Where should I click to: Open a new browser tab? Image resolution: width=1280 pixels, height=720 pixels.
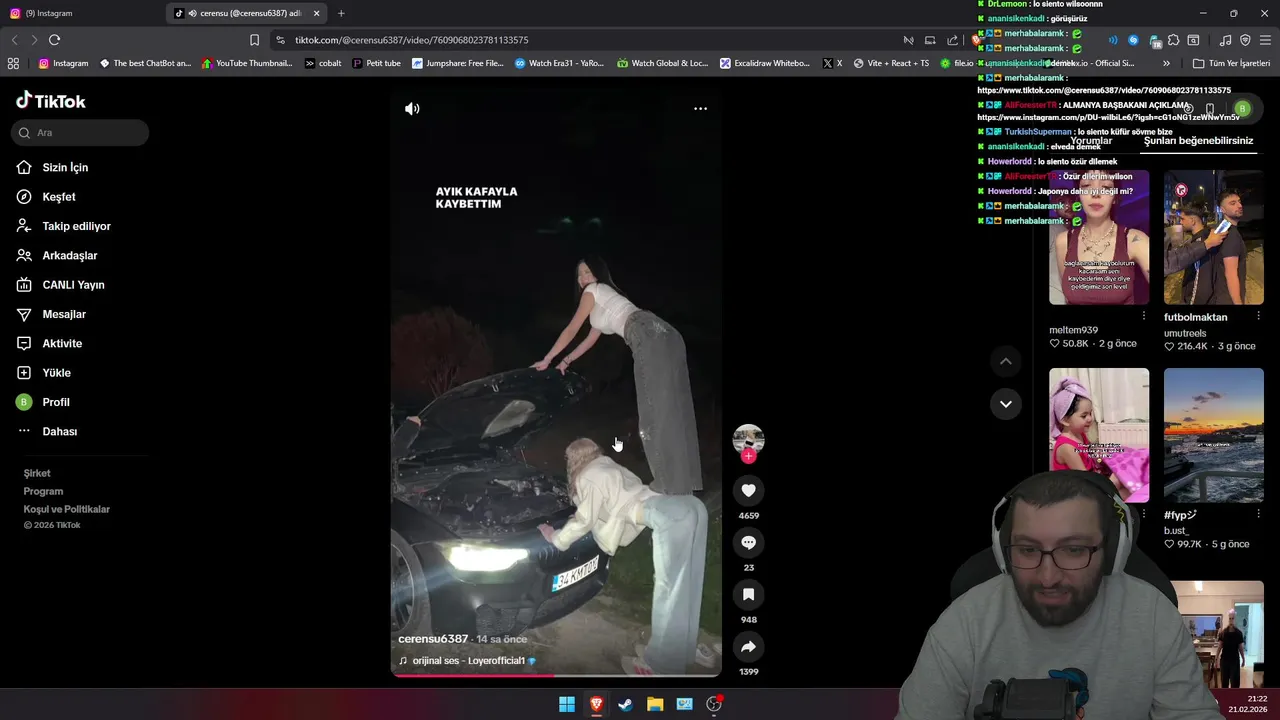click(x=341, y=13)
